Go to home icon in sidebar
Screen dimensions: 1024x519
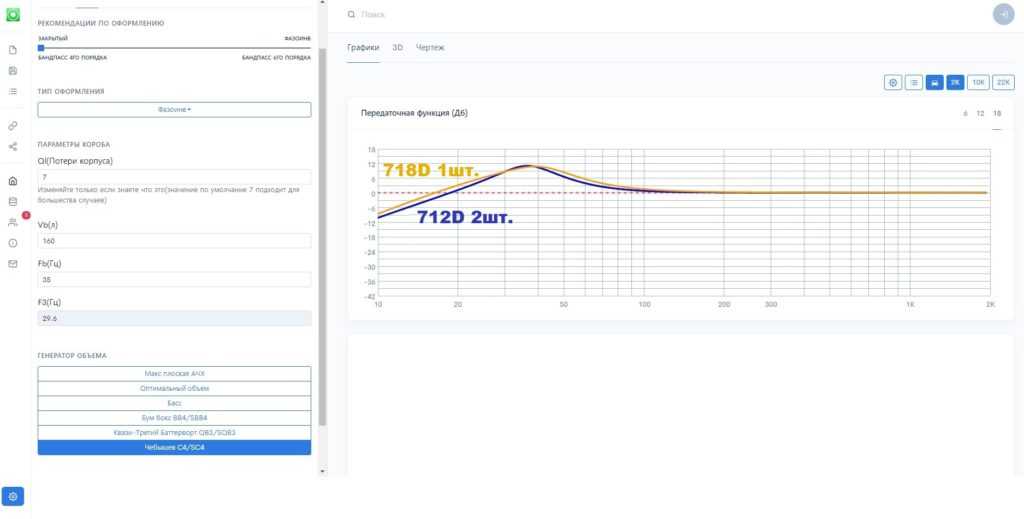(13, 181)
